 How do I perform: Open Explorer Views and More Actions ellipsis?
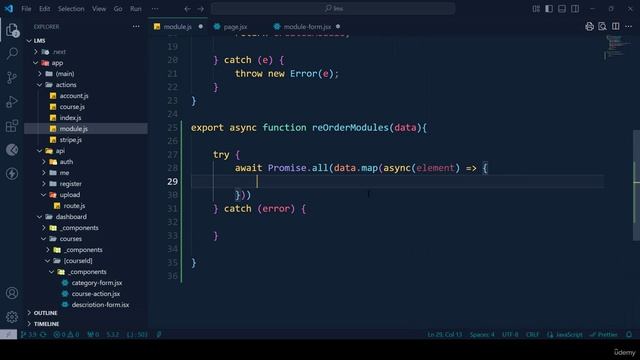coord(136,27)
